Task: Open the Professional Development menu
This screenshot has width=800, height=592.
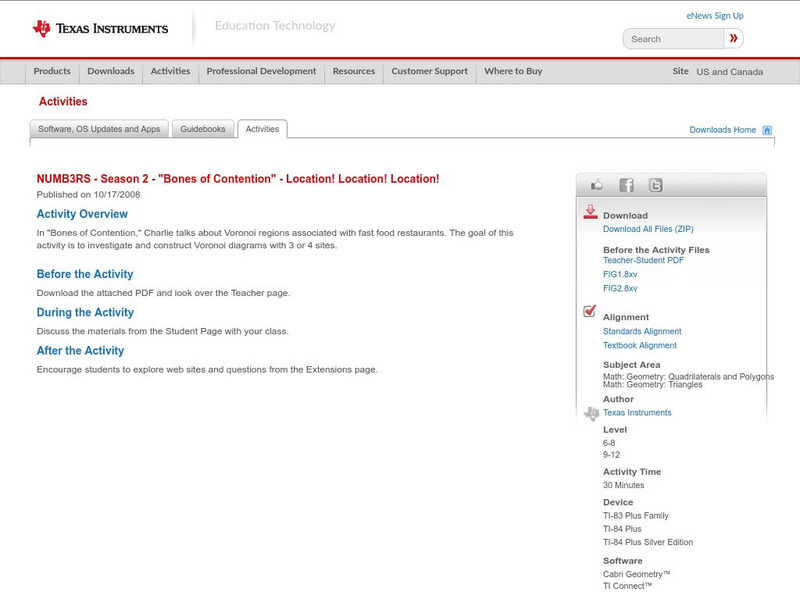Action: pos(261,71)
